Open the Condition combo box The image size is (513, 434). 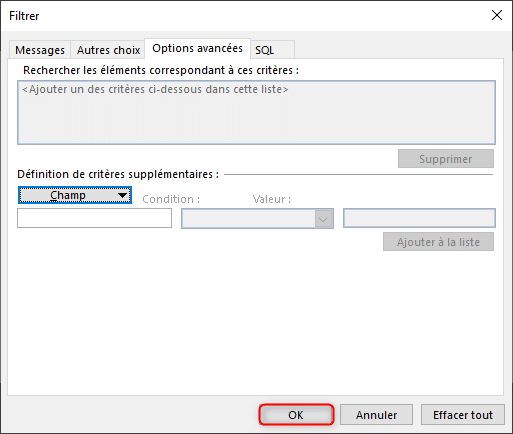point(257,219)
